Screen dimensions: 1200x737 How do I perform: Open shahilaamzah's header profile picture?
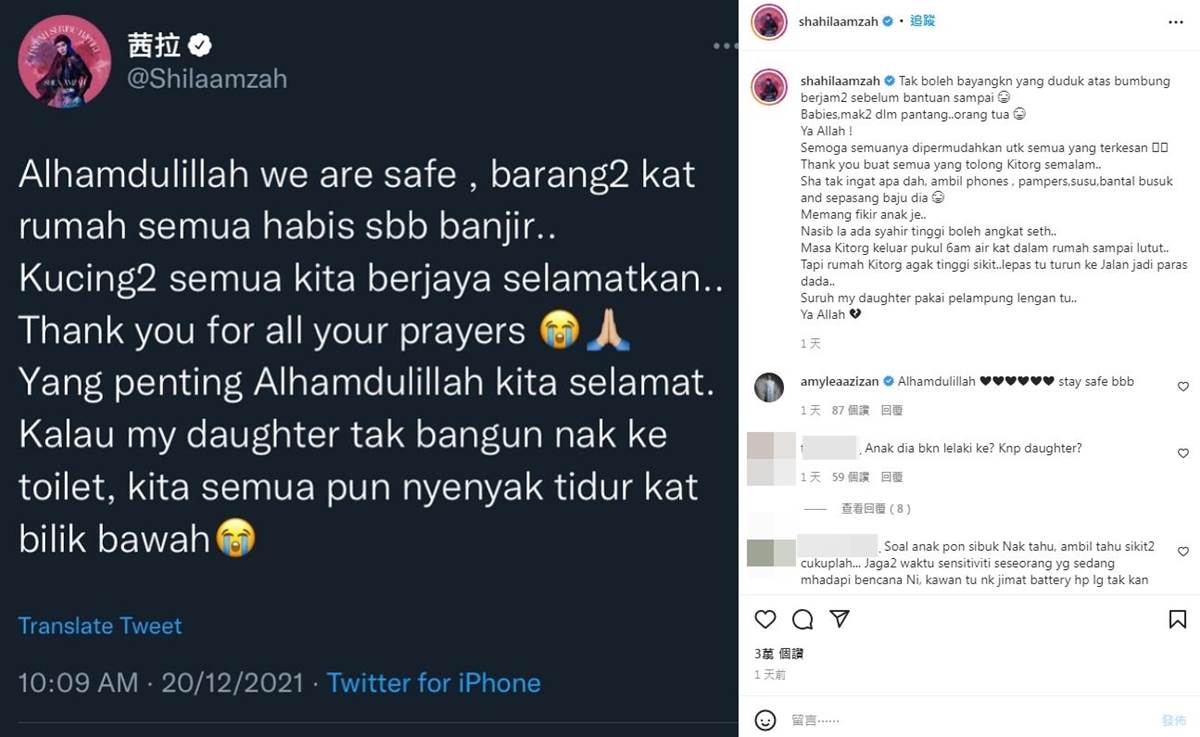pos(769,21)
